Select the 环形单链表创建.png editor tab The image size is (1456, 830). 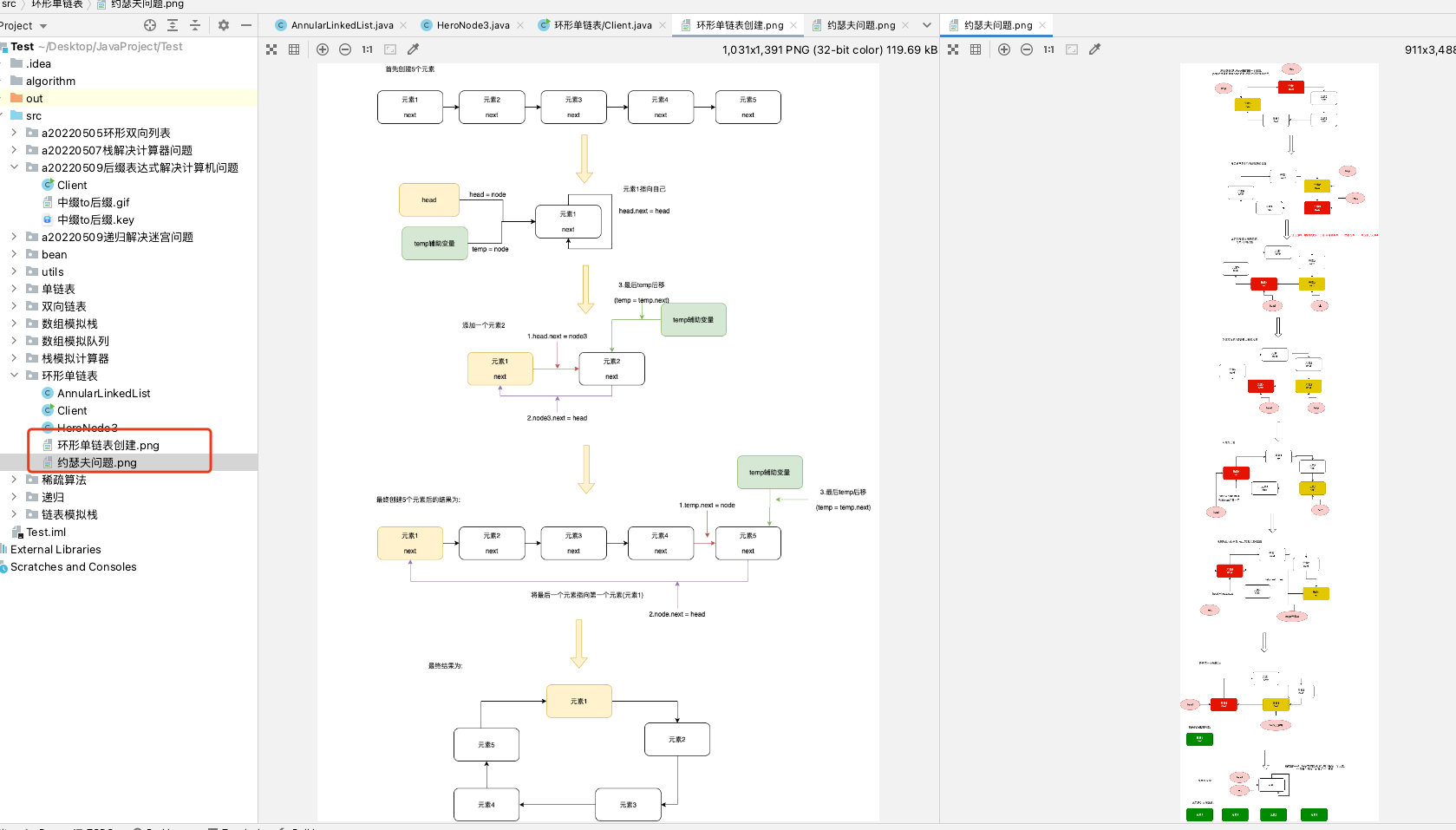pos(739,25)
